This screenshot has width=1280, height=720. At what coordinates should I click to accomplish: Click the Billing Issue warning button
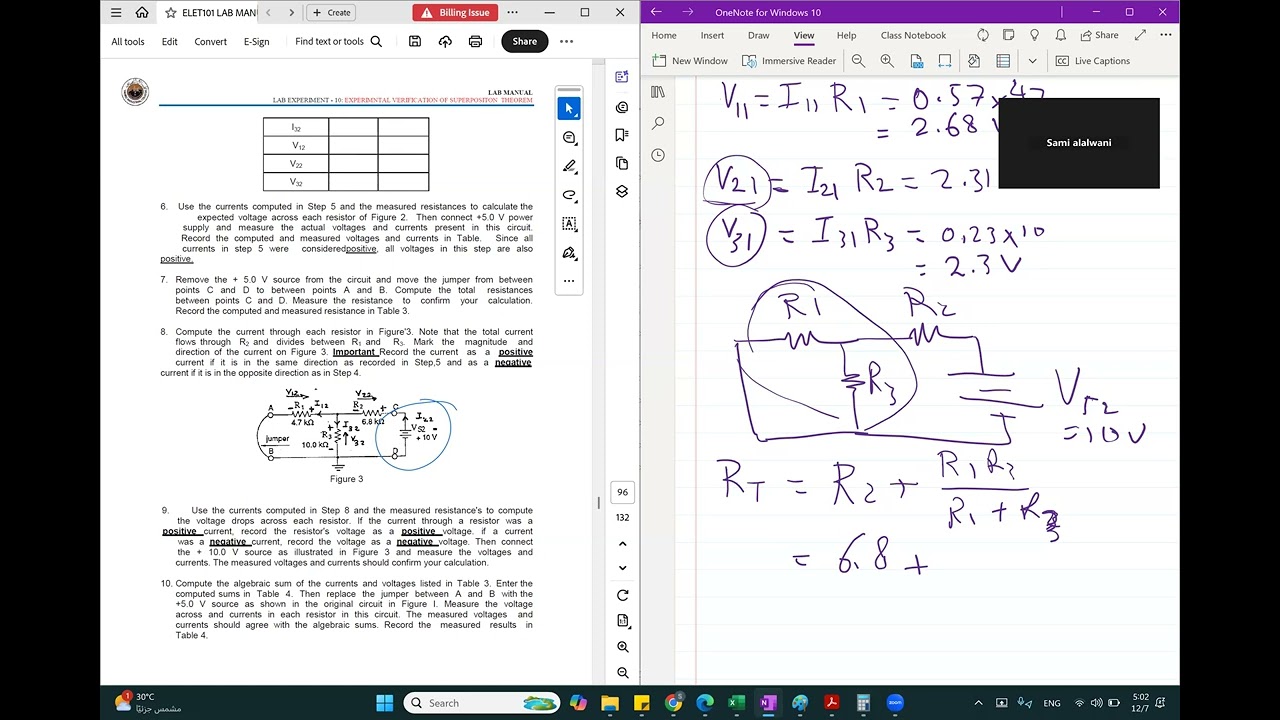coord(455,12)
